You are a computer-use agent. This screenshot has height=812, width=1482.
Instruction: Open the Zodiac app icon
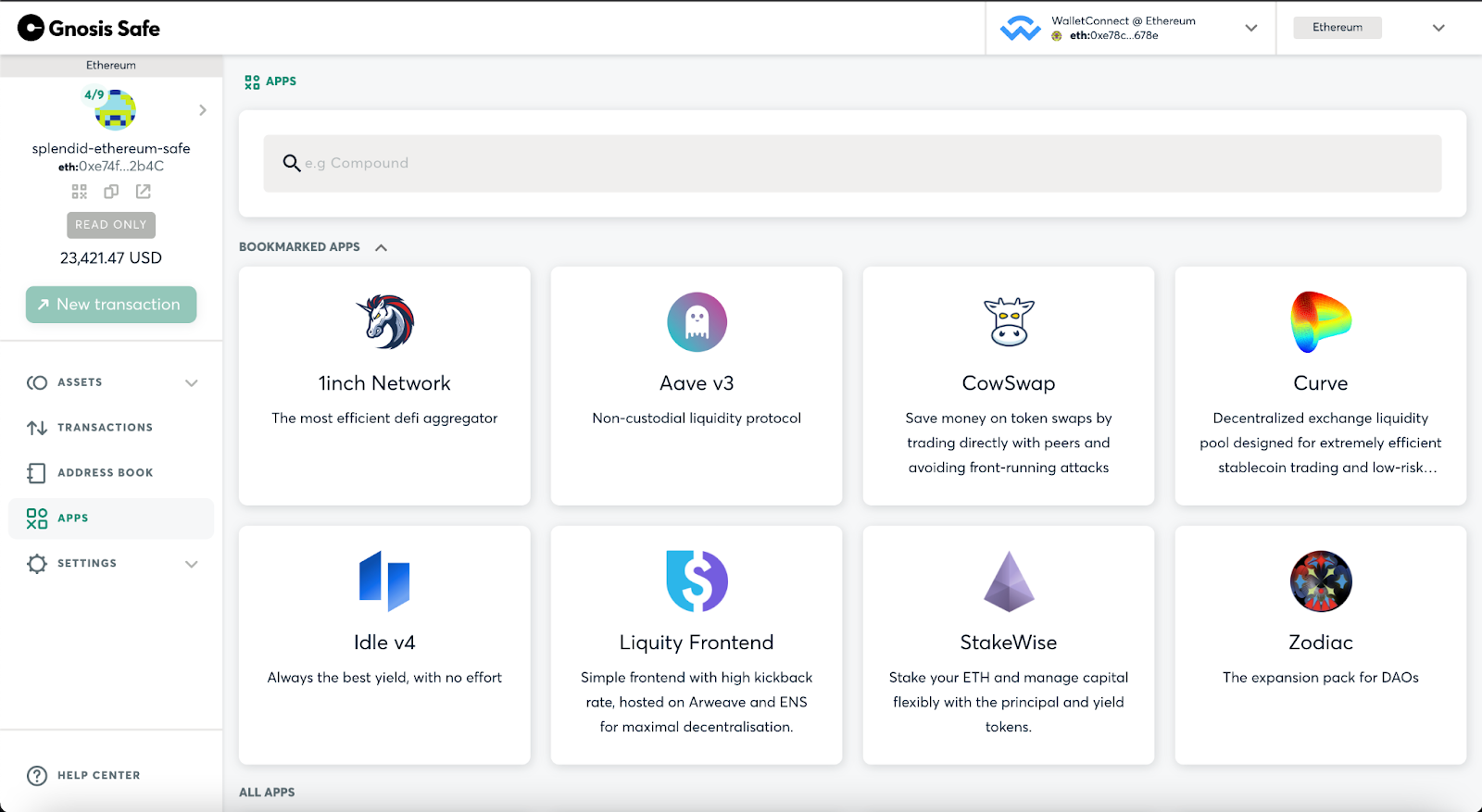(x=1320, y=581)
